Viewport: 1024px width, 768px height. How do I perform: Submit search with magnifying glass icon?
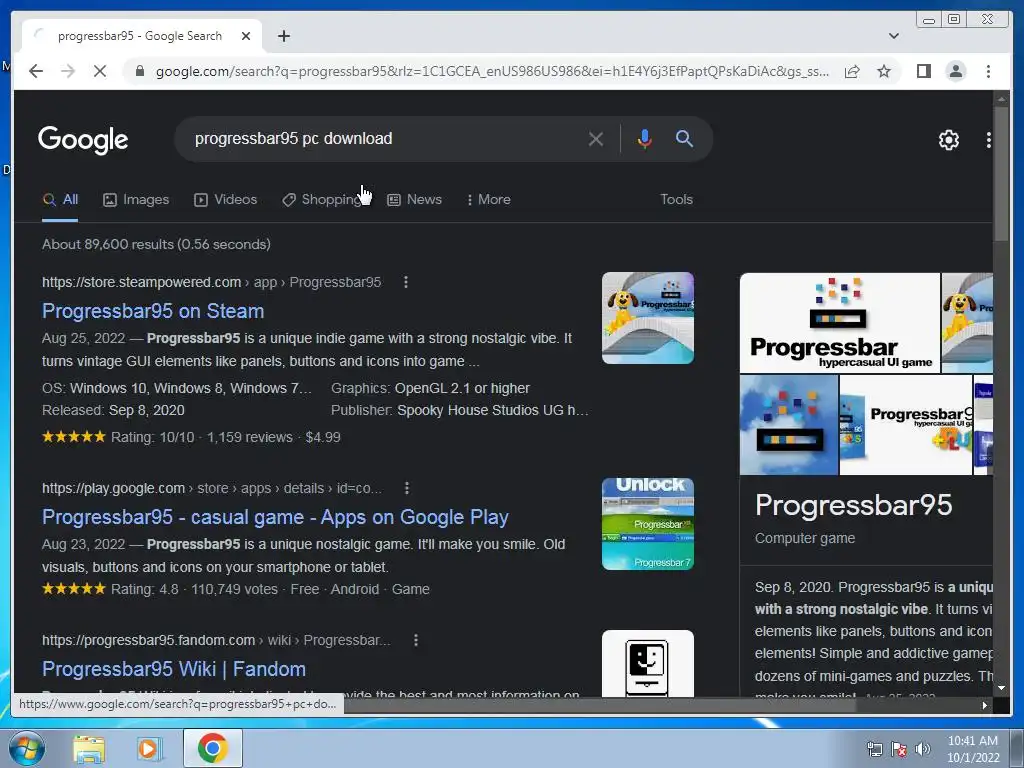(x=684, y=138)
